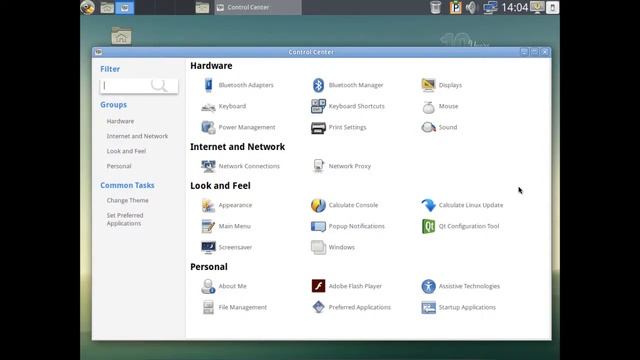Click Change Theme common task
The width and height of the screenshot is (640, 360).
point(127,200)
